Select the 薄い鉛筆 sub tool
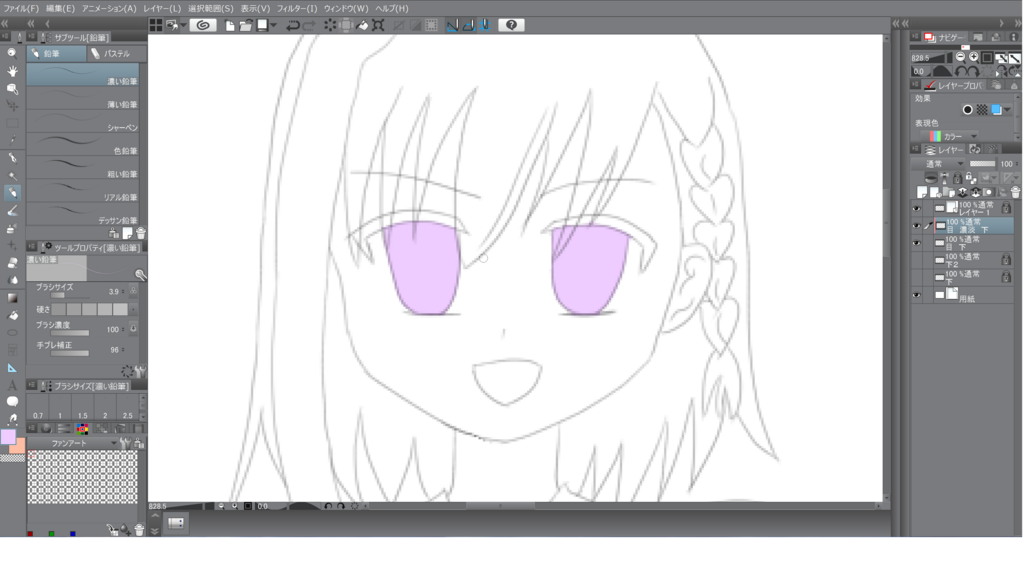 pyautogui.click(x=83, y=98)
